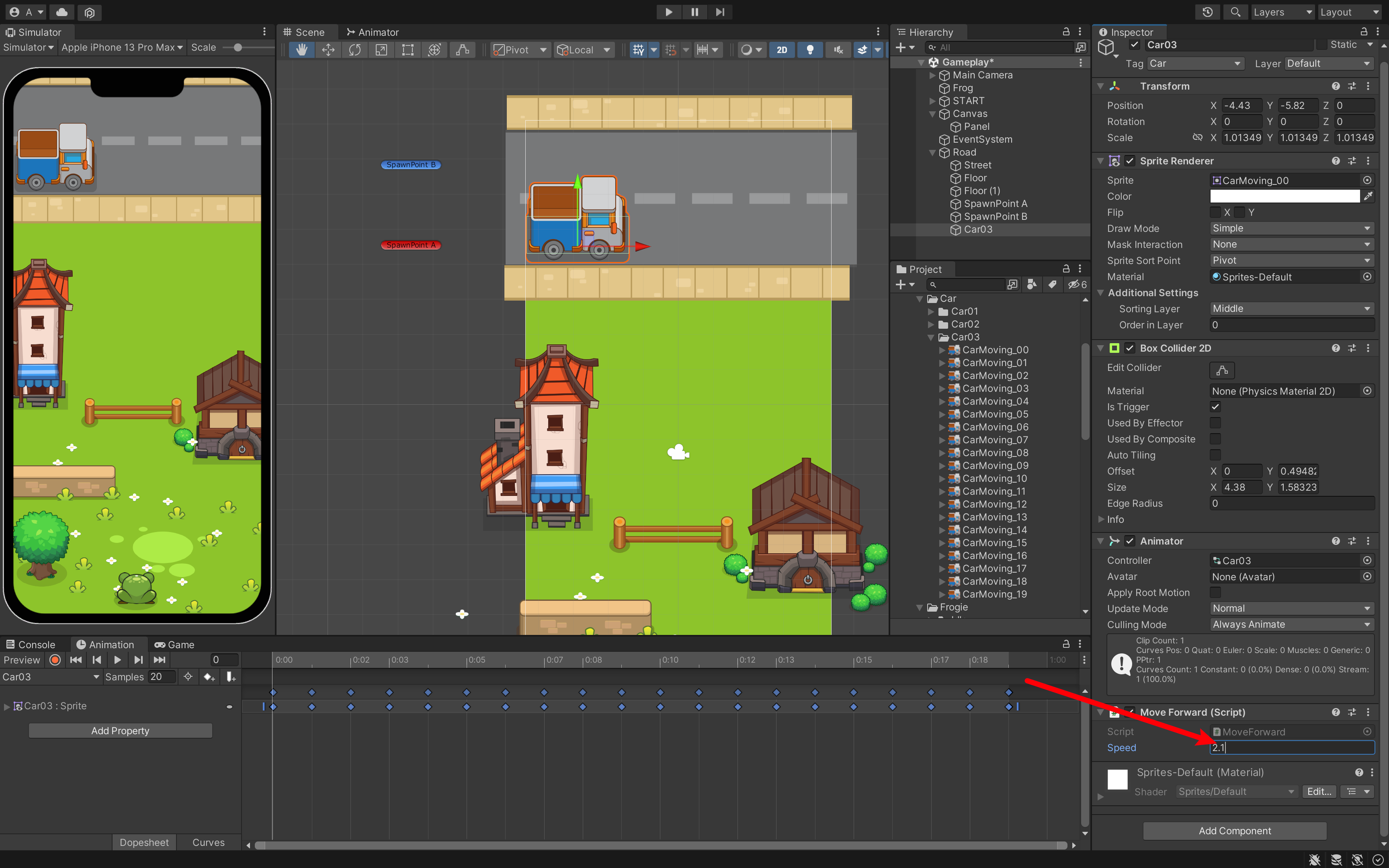Select Main Camera in Hierarchy
The height and width of the screenshot is (868, 1389).
point(982,75)
